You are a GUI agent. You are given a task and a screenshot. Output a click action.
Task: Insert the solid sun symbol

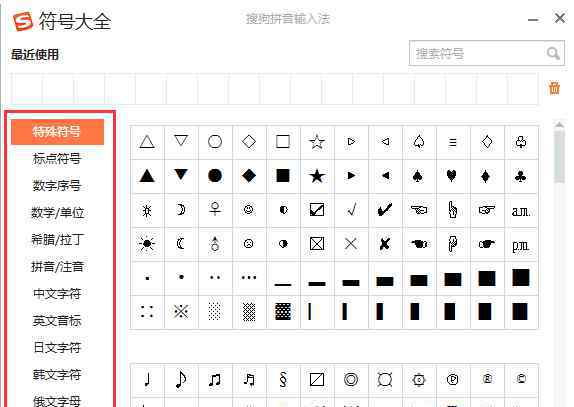147,244
